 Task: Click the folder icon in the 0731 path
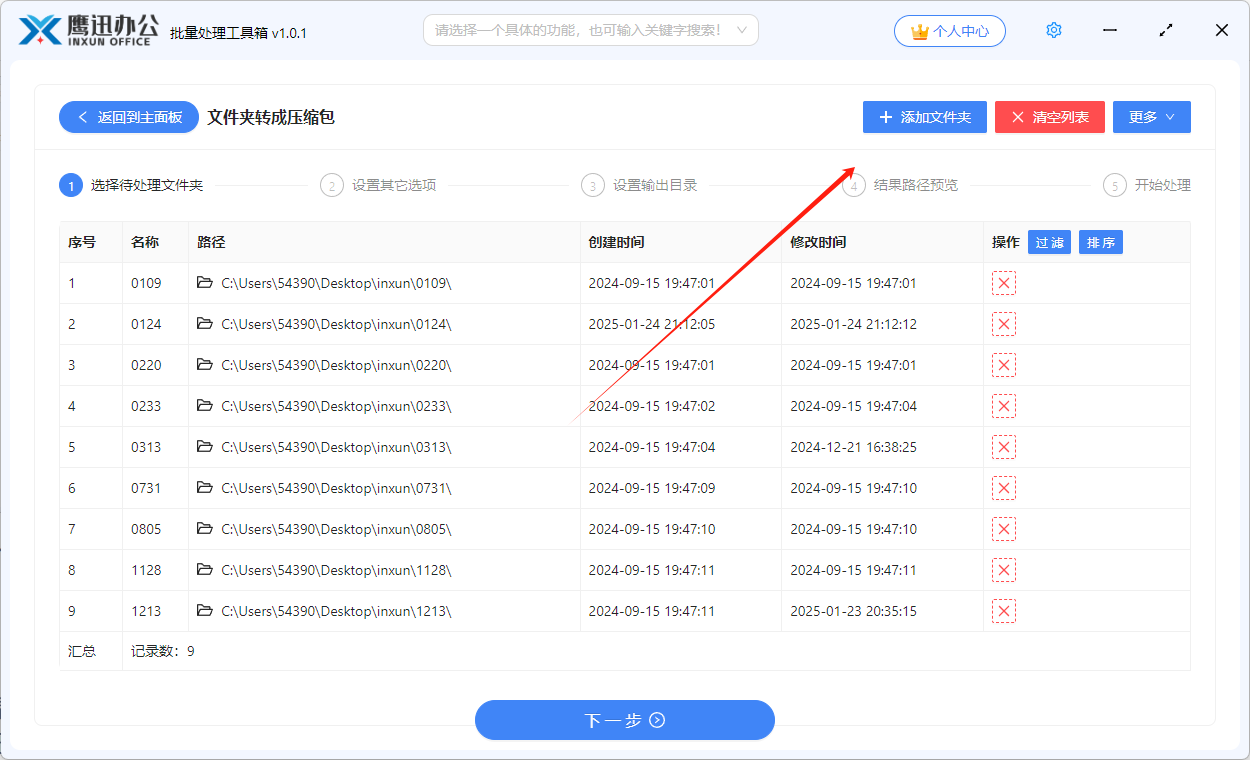pyautogui.click(x=205, y=488)
